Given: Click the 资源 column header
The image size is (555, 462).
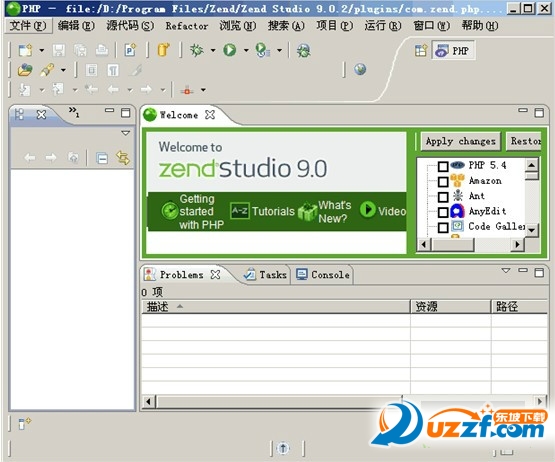Looking at the screenshot, I should click(x=451, y=307).
